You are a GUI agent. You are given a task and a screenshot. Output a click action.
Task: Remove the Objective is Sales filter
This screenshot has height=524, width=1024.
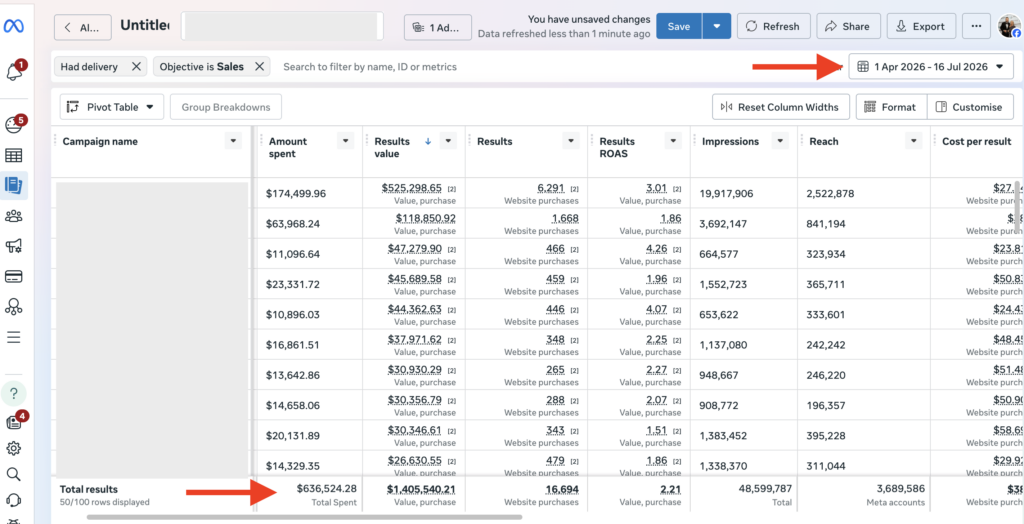tap(259, 67)
